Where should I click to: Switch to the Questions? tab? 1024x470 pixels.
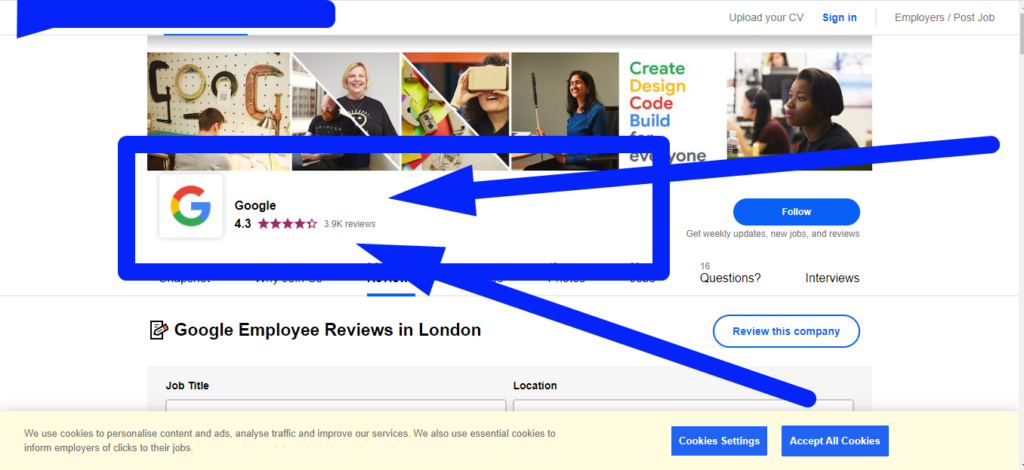730,277
